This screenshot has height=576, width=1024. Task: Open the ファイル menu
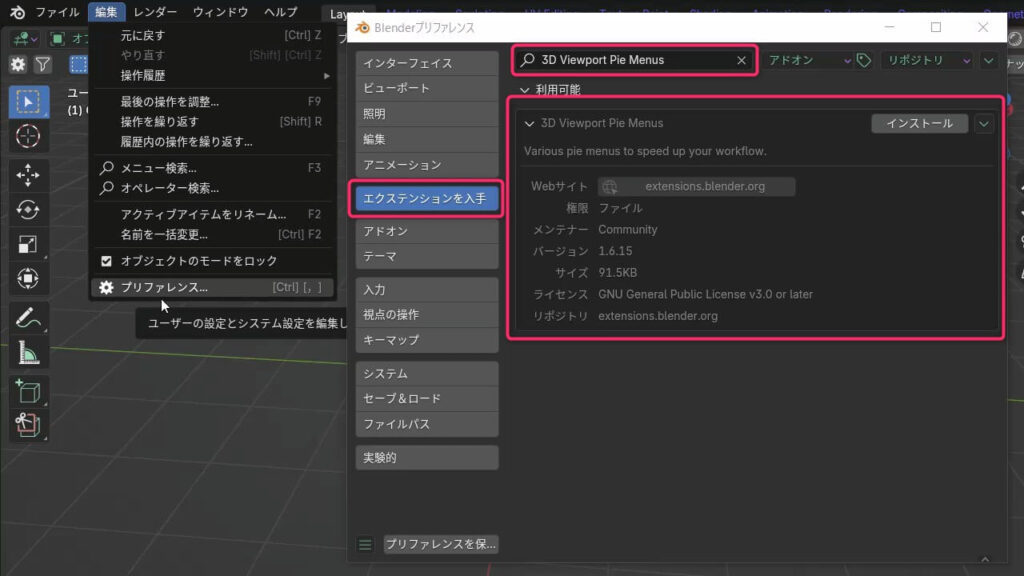tap(57, 12)
